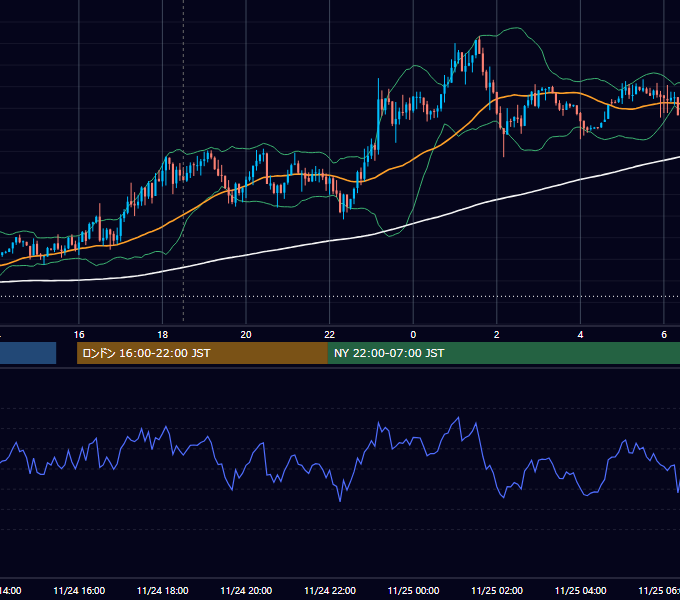680x600 pixels.
Task: Click the 11/24 16:00 date label
Action: point(79,591)
